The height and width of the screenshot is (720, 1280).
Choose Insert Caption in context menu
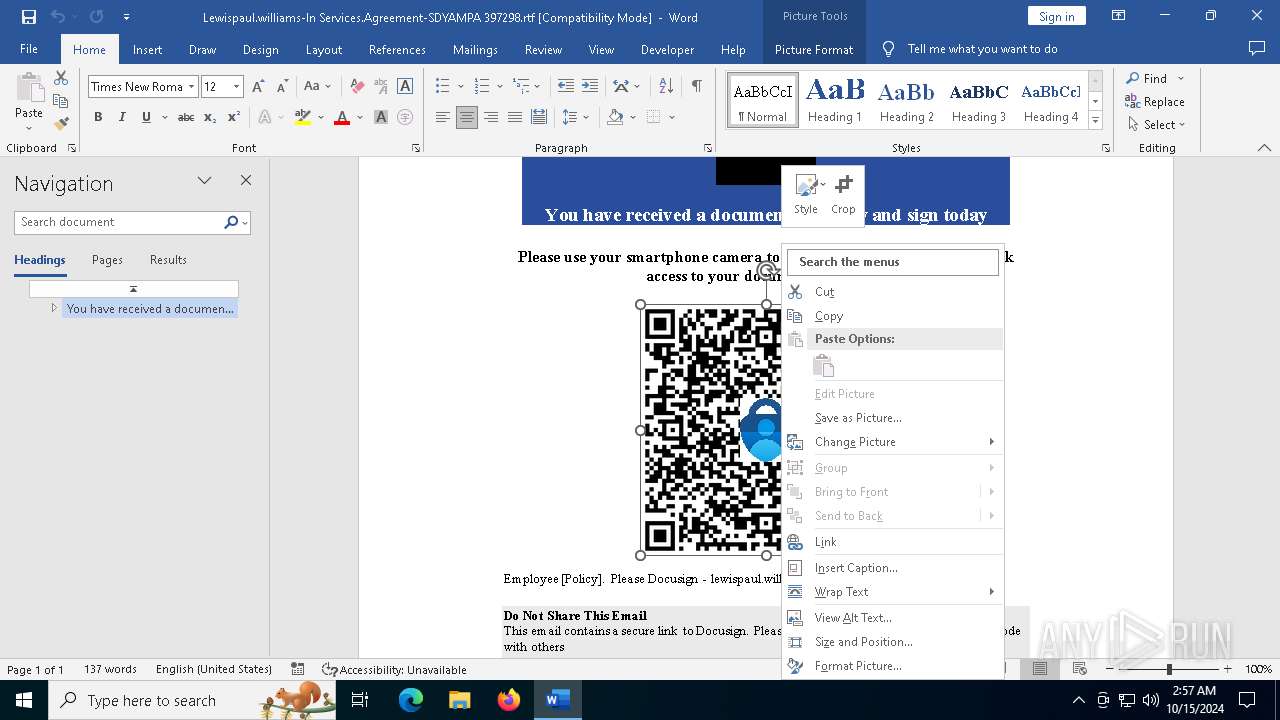coord(894,568)
